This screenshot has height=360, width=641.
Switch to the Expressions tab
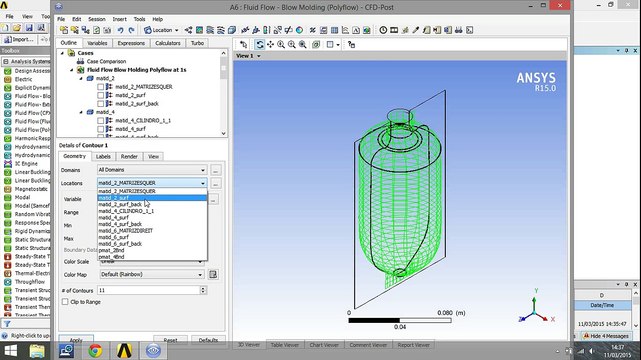coord(131,43)
